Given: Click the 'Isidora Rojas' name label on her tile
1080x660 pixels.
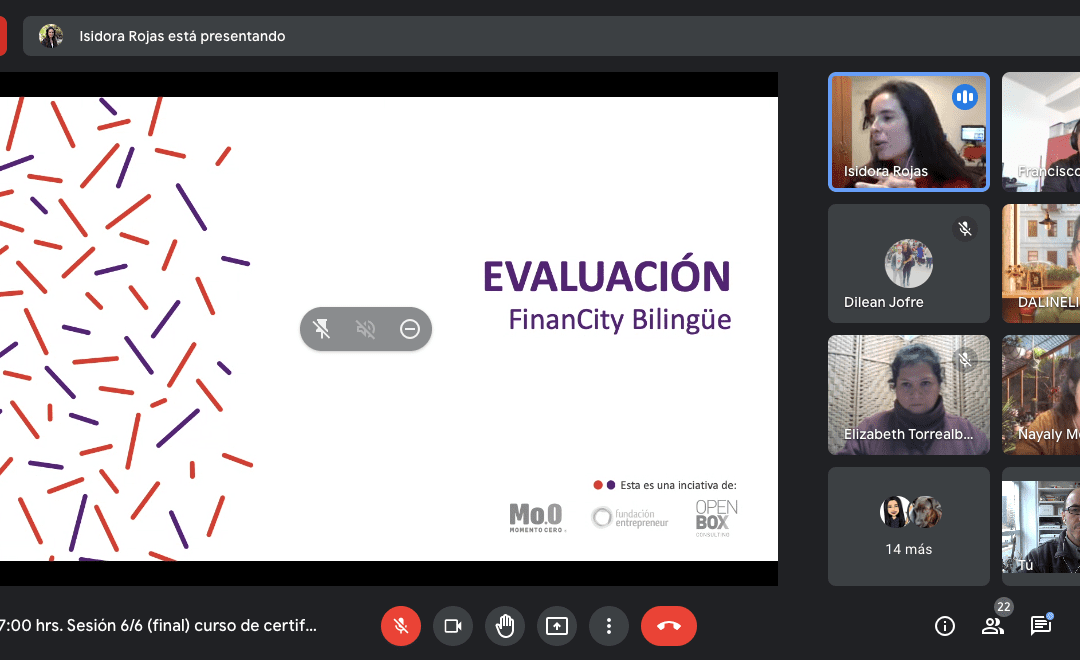Looking at the screenshot, I should click(x=886, y=171).
